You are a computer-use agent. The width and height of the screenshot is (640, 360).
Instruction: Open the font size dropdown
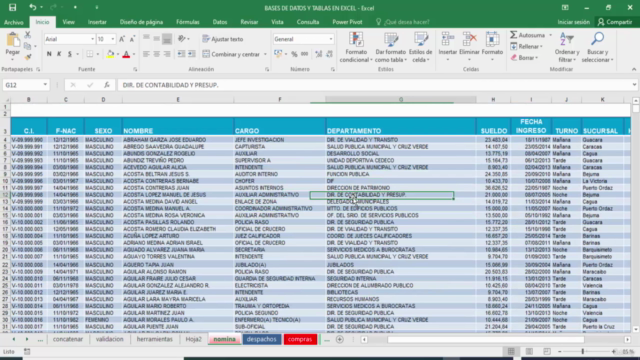[113, 39]
